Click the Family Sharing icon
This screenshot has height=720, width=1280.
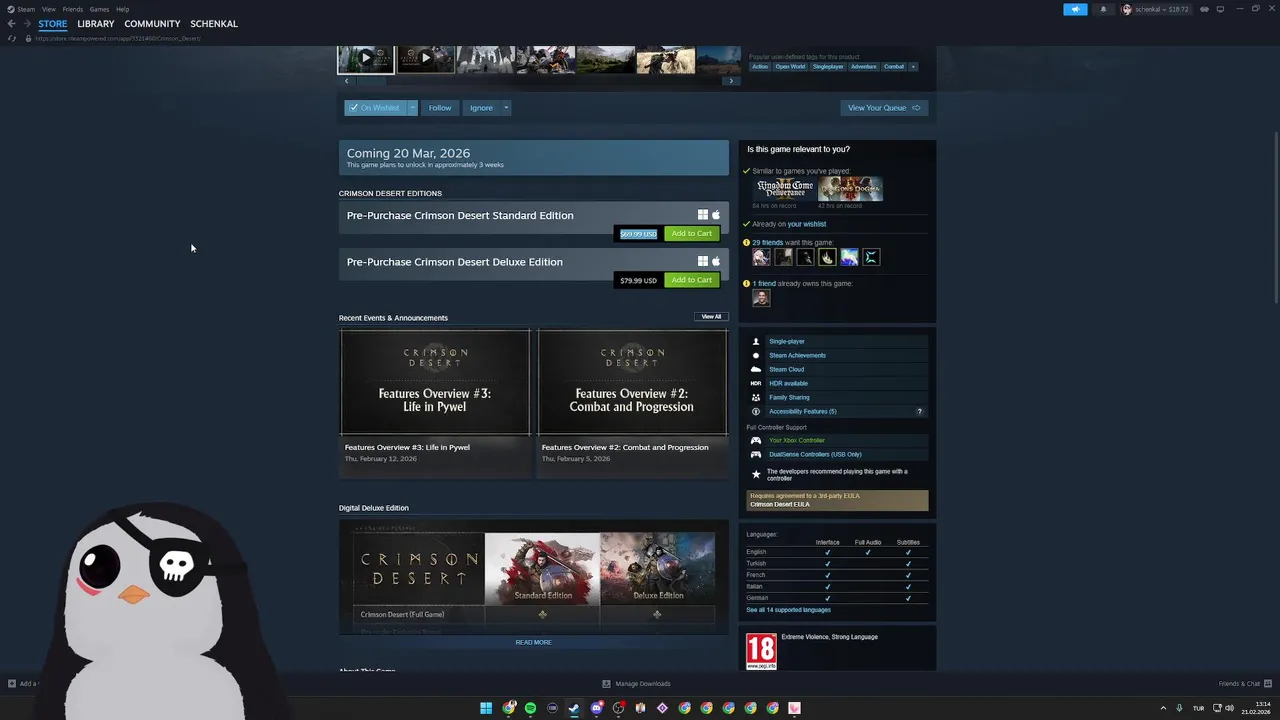pos(756,397)
